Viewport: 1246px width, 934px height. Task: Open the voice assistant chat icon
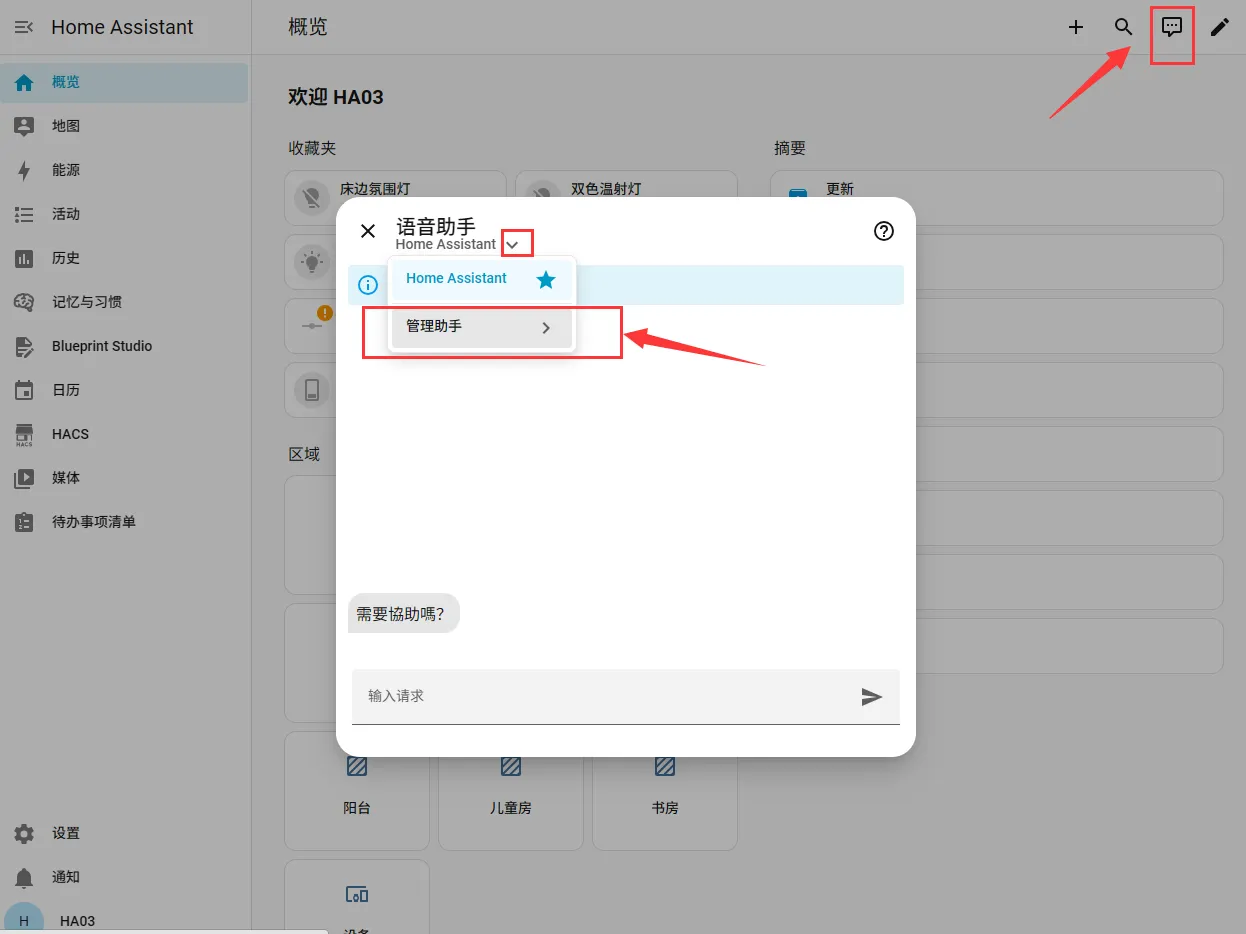click(x=1172, y=27)
